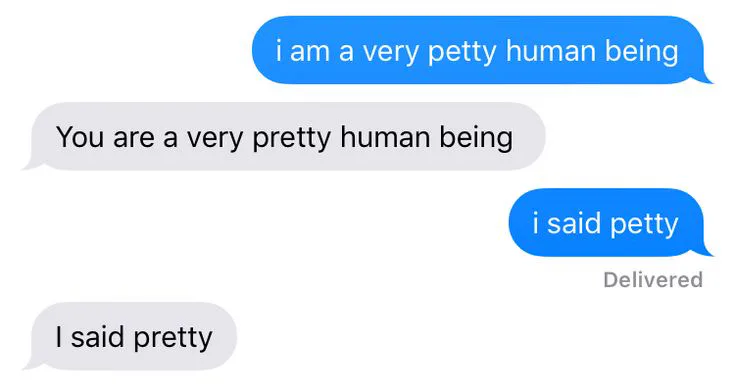735x392 pixels.
Task: Click the tail of the "I said pretty" bubble
Action: pos(32,364)
